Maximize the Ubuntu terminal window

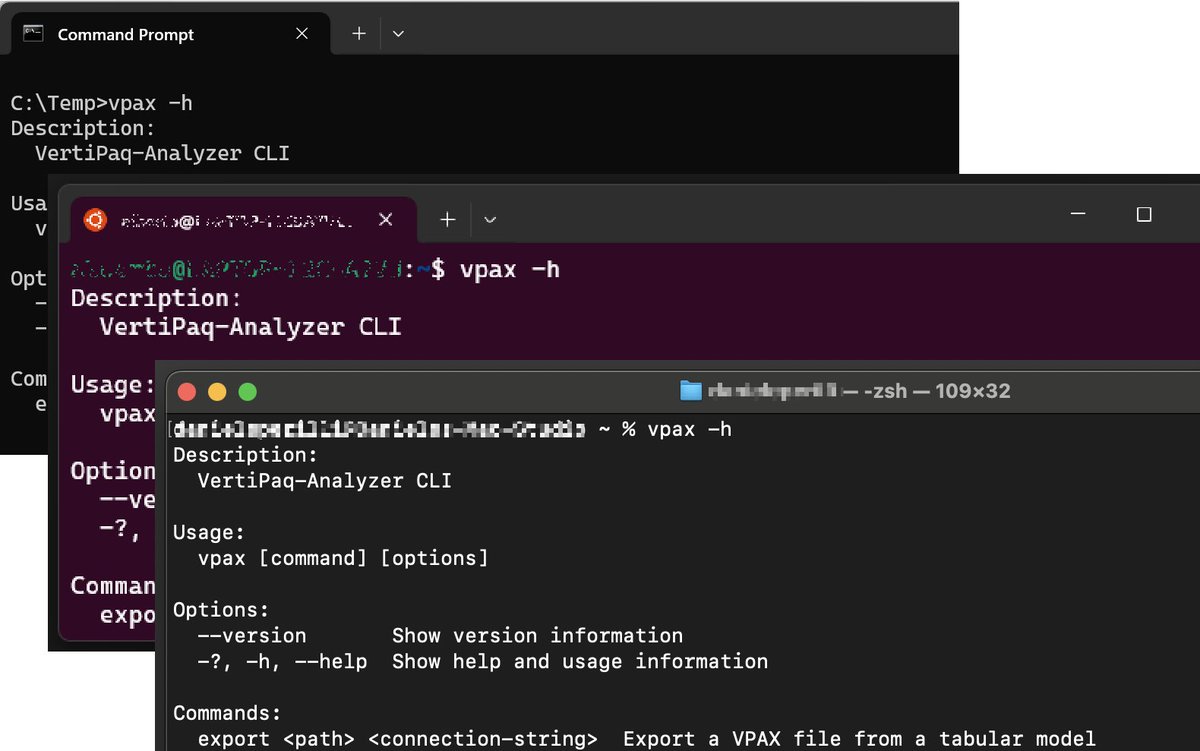pyautogui.click(x=1144, y=214)
